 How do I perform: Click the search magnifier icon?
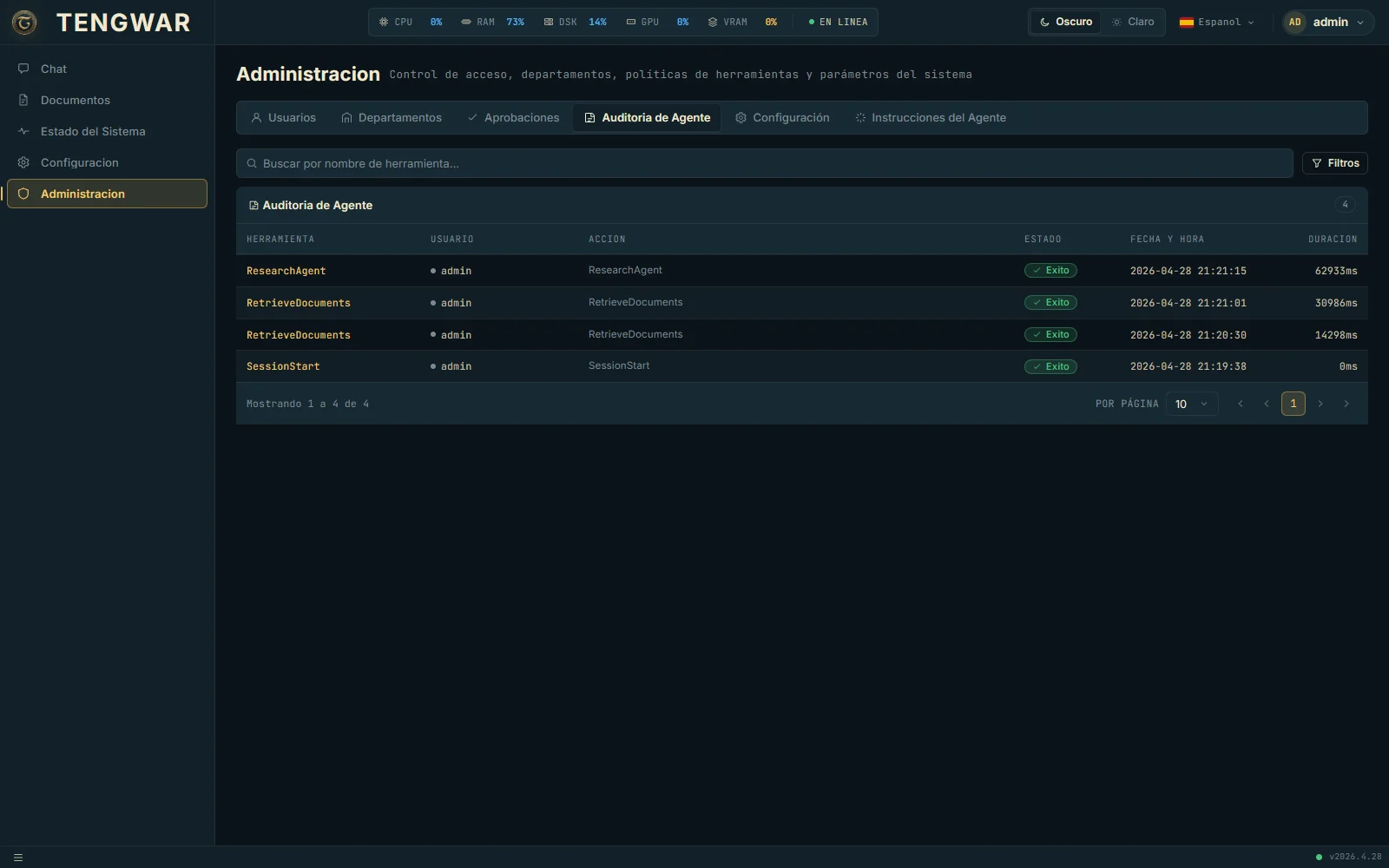pos(252,163)
